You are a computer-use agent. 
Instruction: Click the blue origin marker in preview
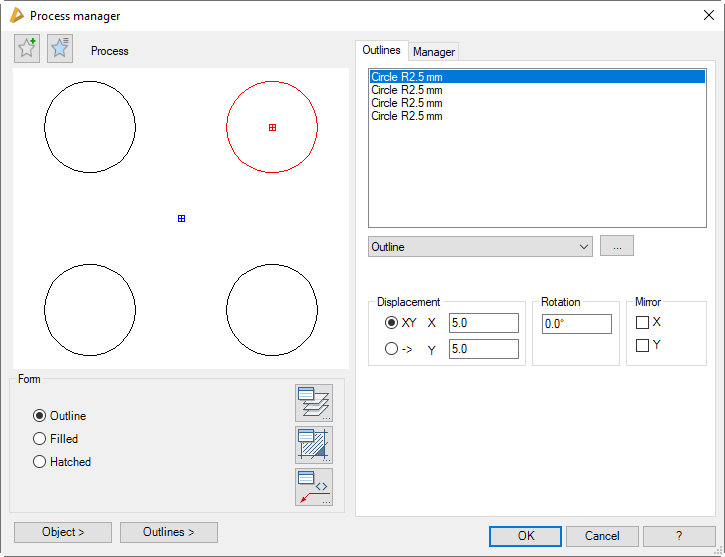point(181,218)
